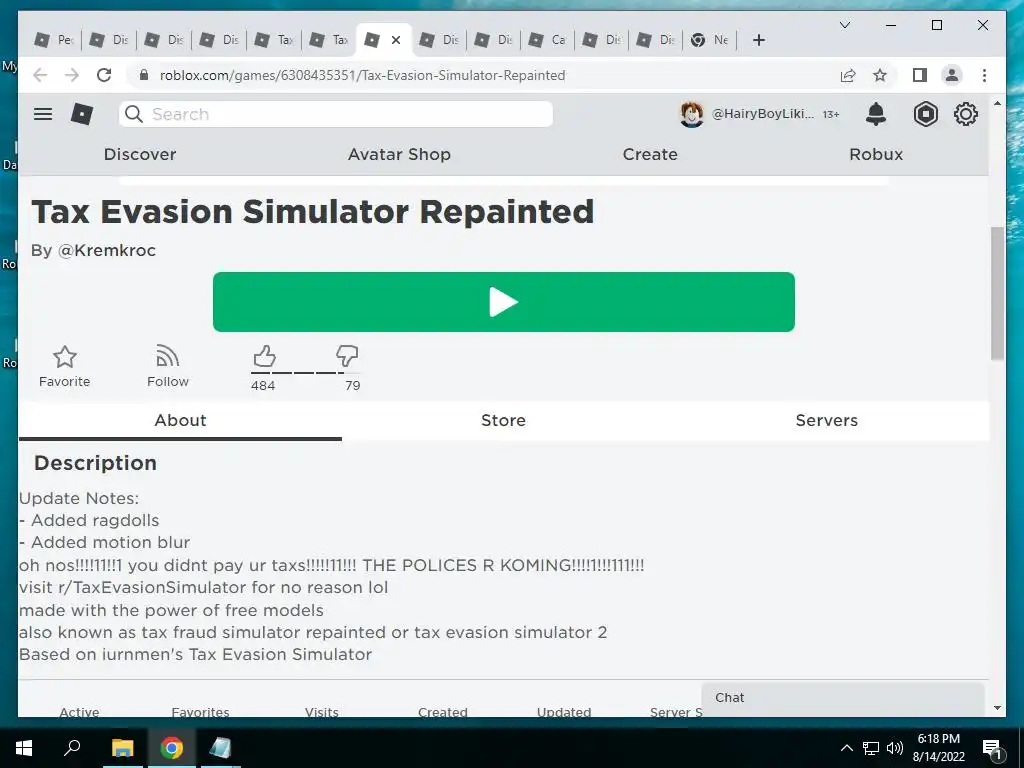This screenshot has width=1024, height=768.
Task: Open Windows Start menu
Action: tap(24, 748)
